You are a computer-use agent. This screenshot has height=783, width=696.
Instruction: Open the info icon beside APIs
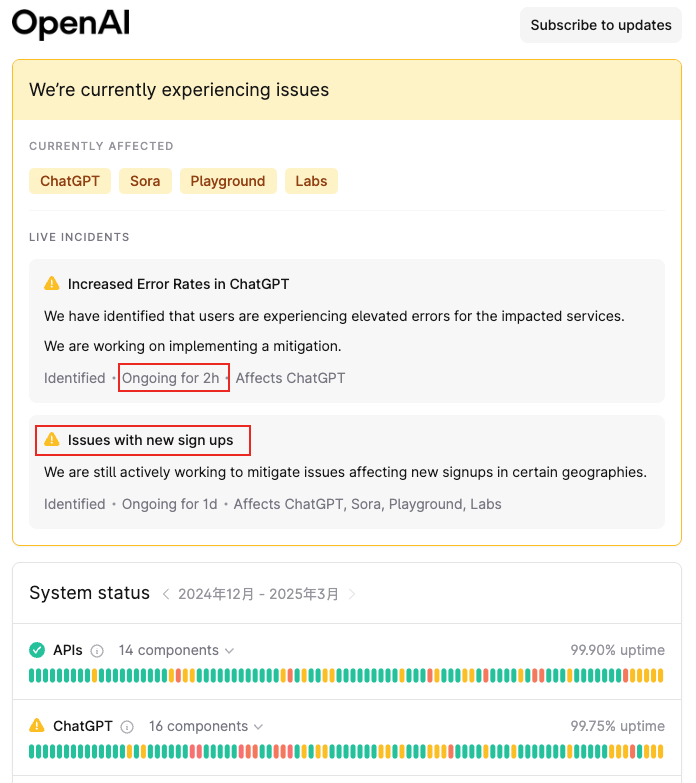(x=97, y=651)
